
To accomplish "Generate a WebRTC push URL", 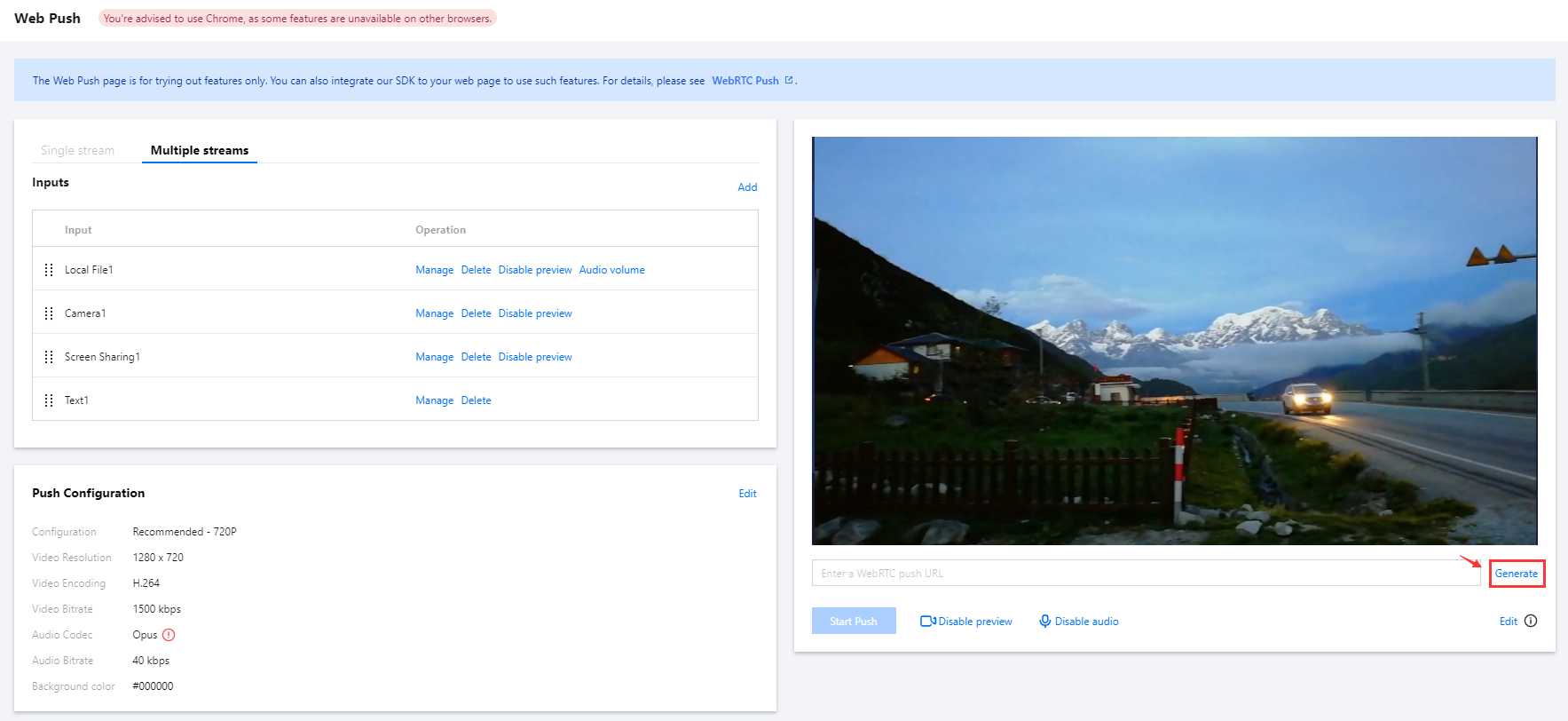I will point(1517,574).
